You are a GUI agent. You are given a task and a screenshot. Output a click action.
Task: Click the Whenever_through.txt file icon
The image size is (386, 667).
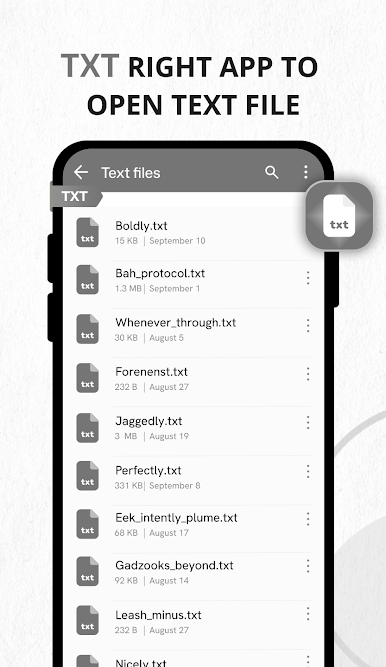tap(88, 329)
